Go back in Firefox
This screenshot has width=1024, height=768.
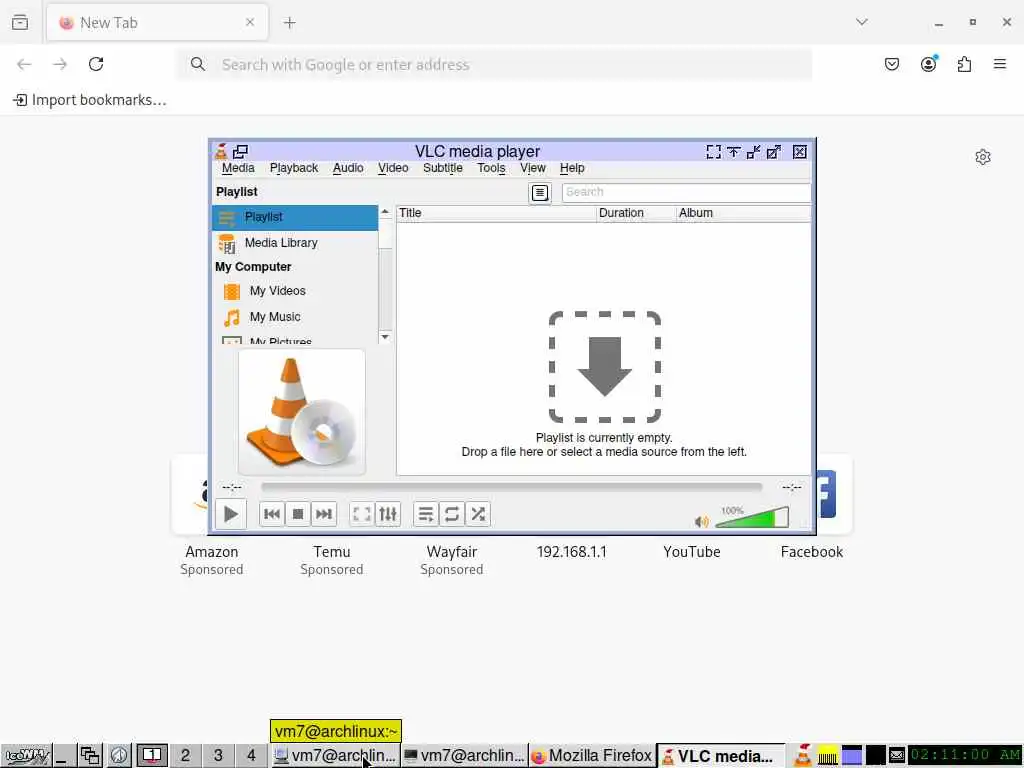tap(24, 64)
